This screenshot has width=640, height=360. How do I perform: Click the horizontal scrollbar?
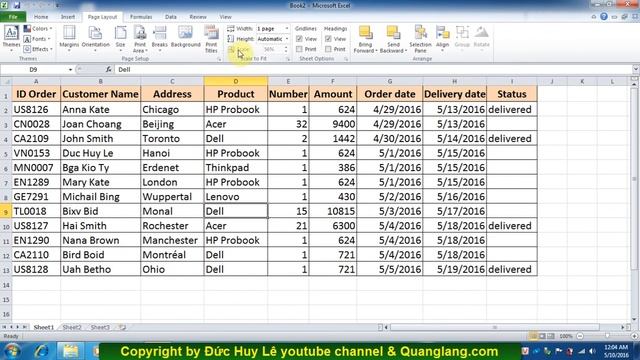coord(495,327)
